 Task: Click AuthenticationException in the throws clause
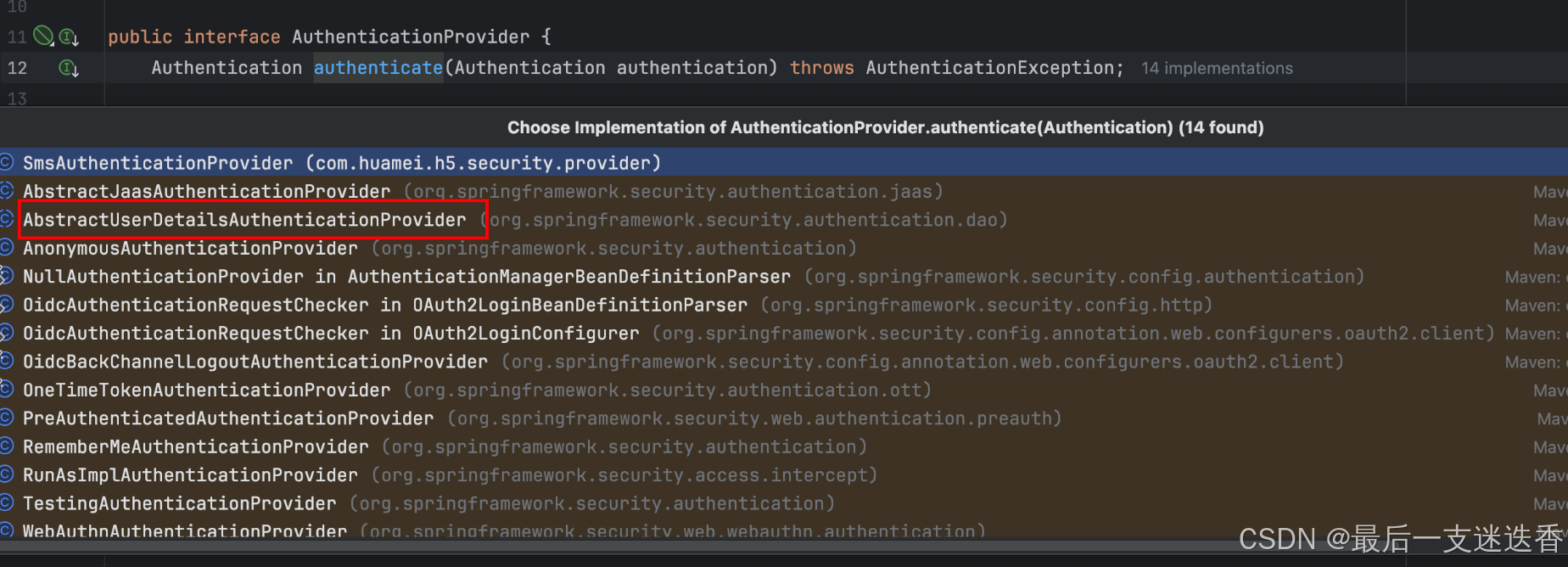(x=989, y=68)
